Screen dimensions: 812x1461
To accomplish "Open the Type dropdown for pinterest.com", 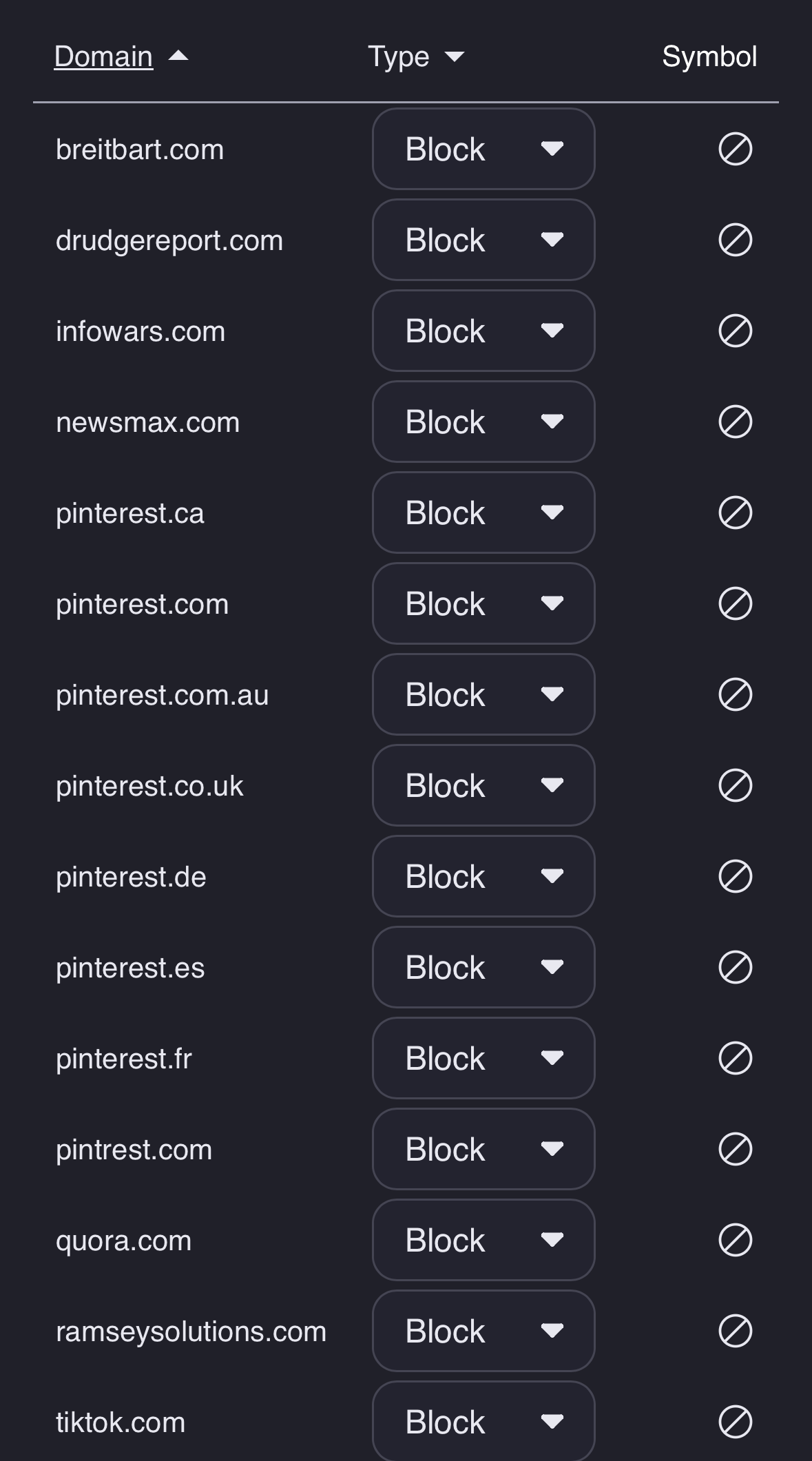I will click(x=483, y=604).
